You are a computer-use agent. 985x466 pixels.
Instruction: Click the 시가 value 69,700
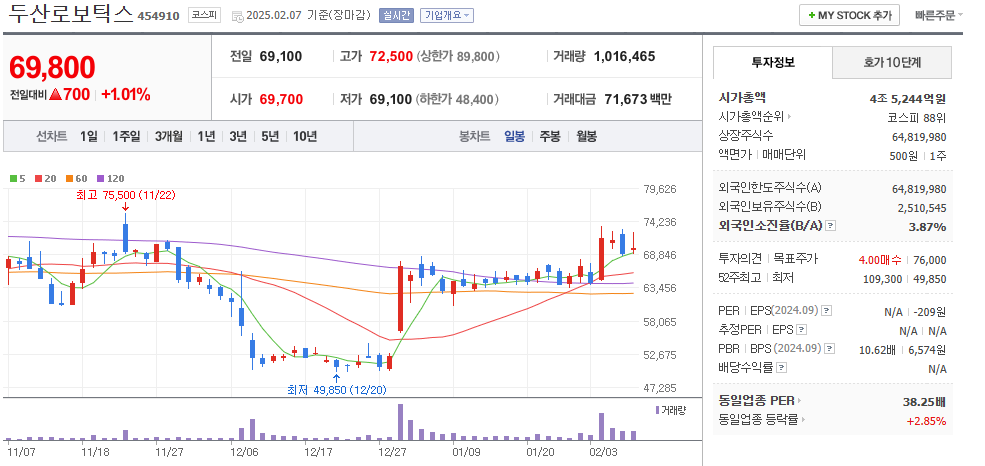[x=281, y=99]
